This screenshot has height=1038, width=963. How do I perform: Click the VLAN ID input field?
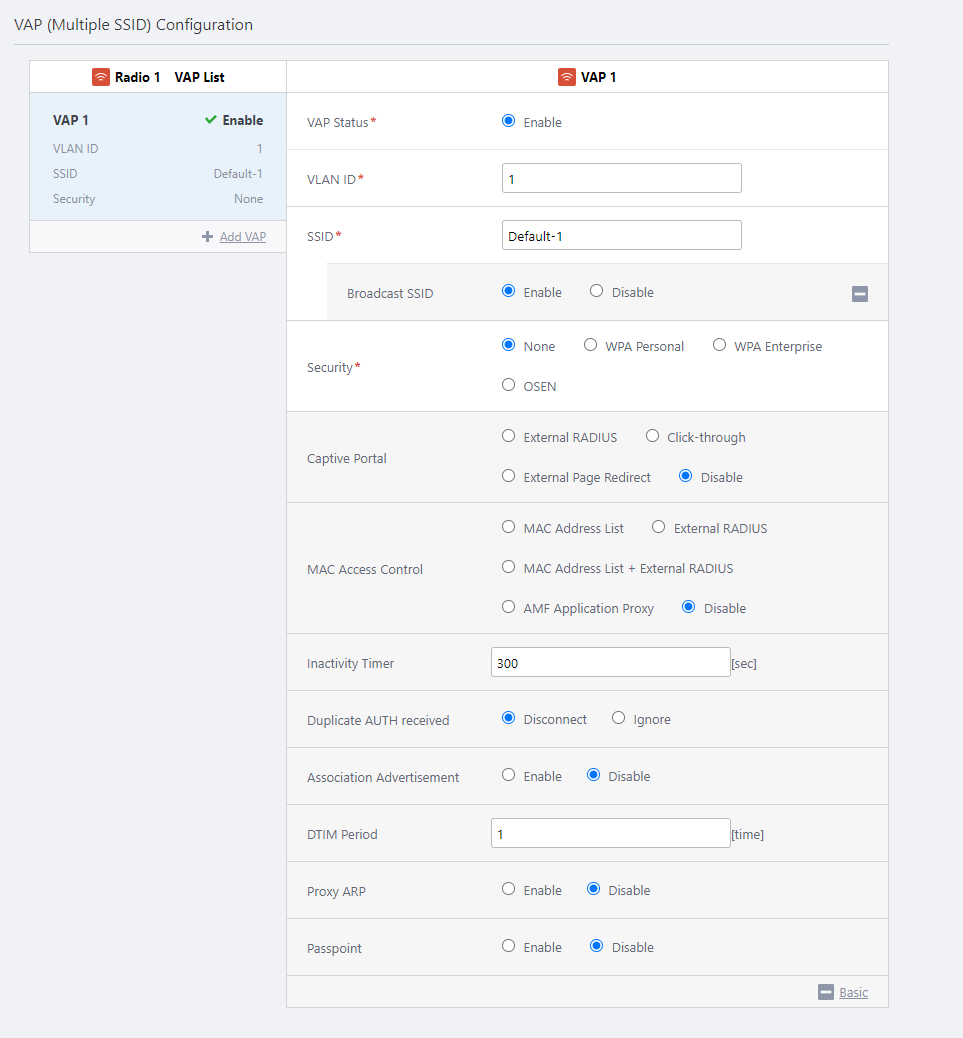click(x=621, y=178)
